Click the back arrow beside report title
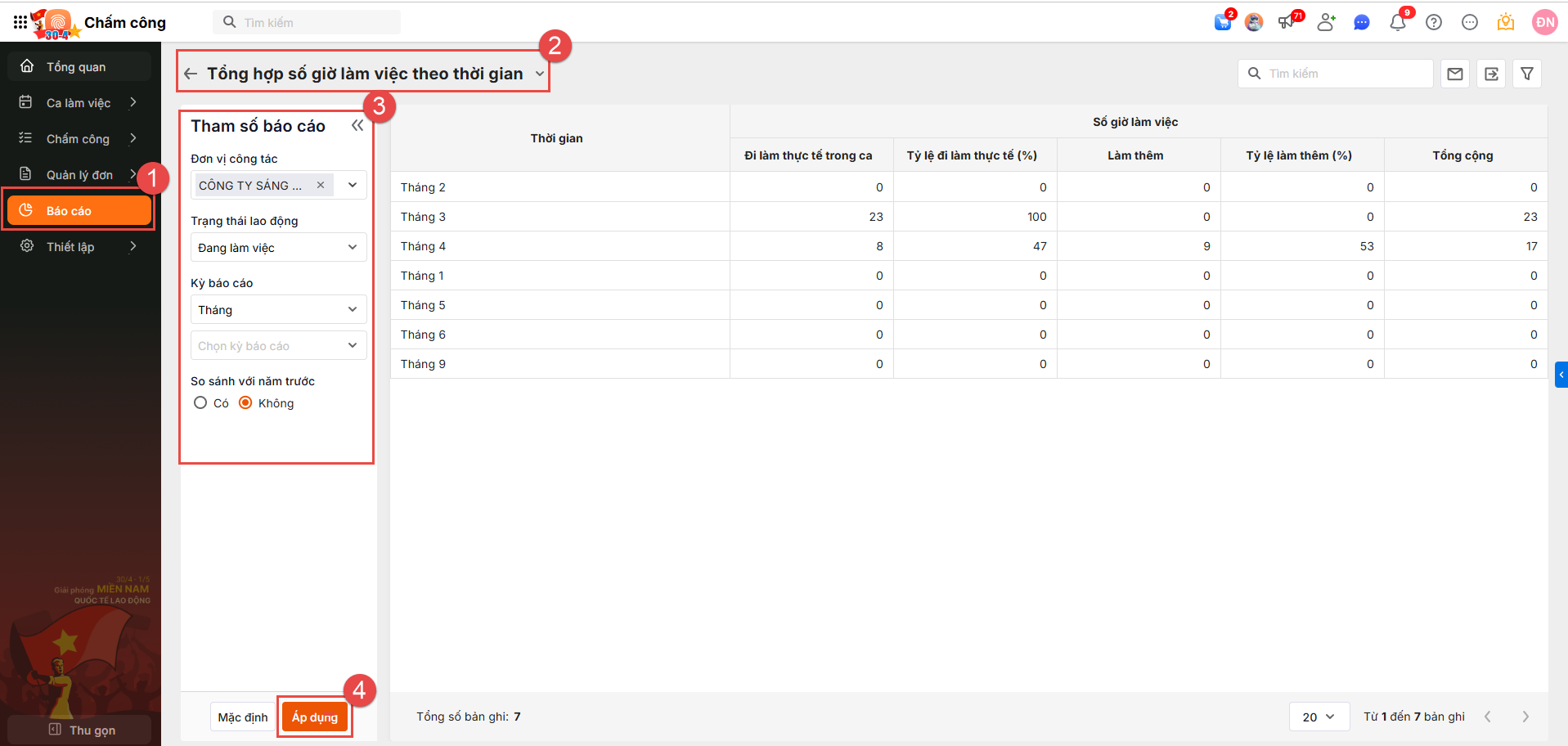1568x746 pixels. point(191,74)
